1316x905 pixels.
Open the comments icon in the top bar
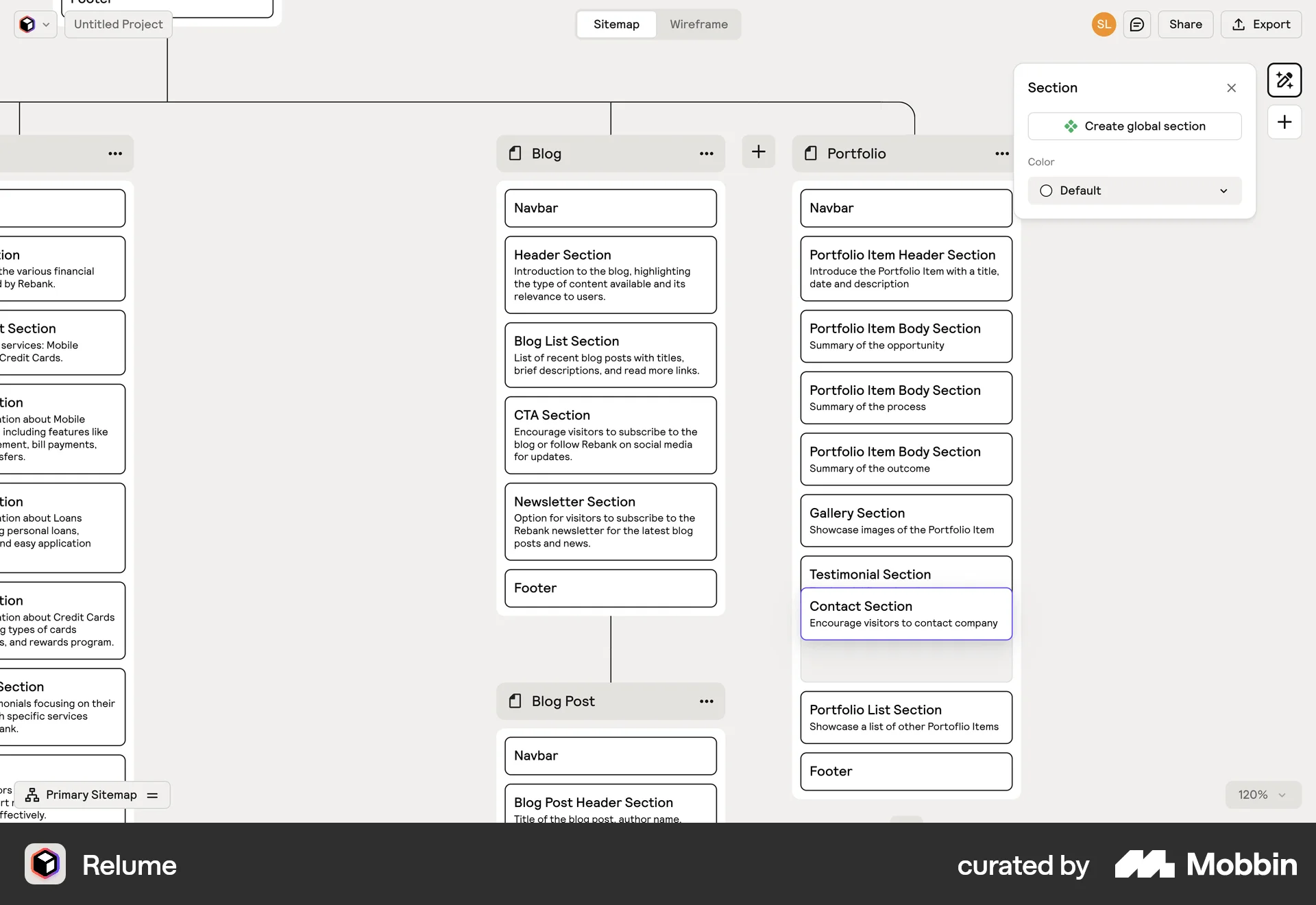[1137, 24]
